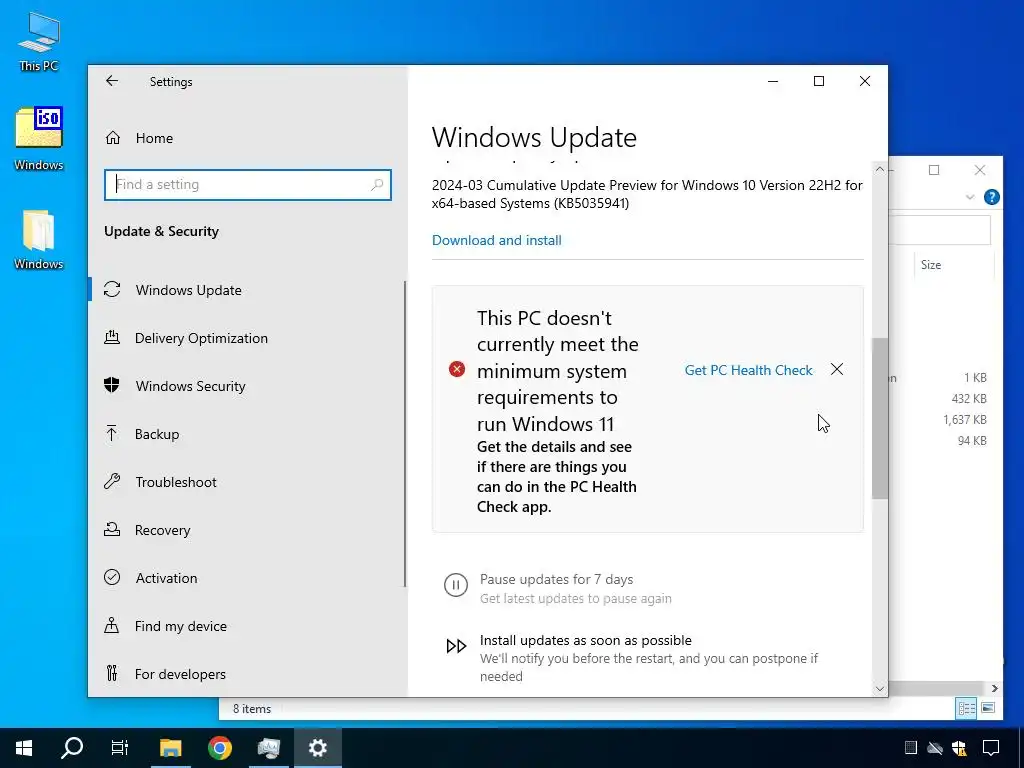Screen dimensions: 1024x768
Task: Click the Find a setting search box
Action: click(248, 185)
